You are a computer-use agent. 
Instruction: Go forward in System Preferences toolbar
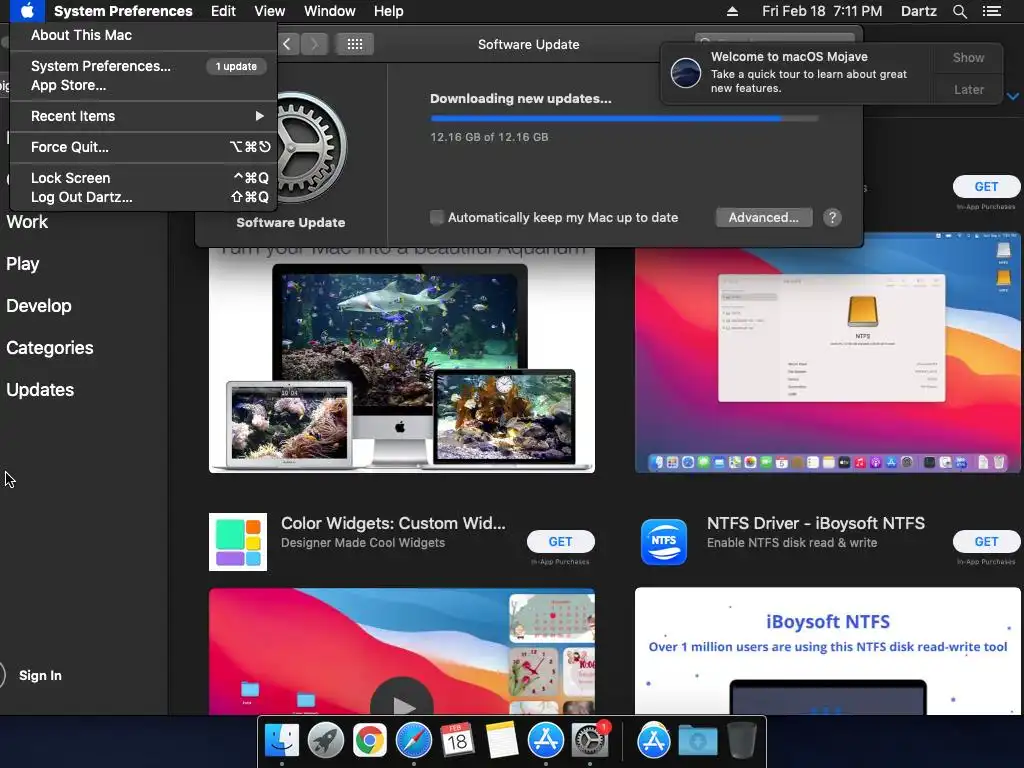[x=314, y=44]
